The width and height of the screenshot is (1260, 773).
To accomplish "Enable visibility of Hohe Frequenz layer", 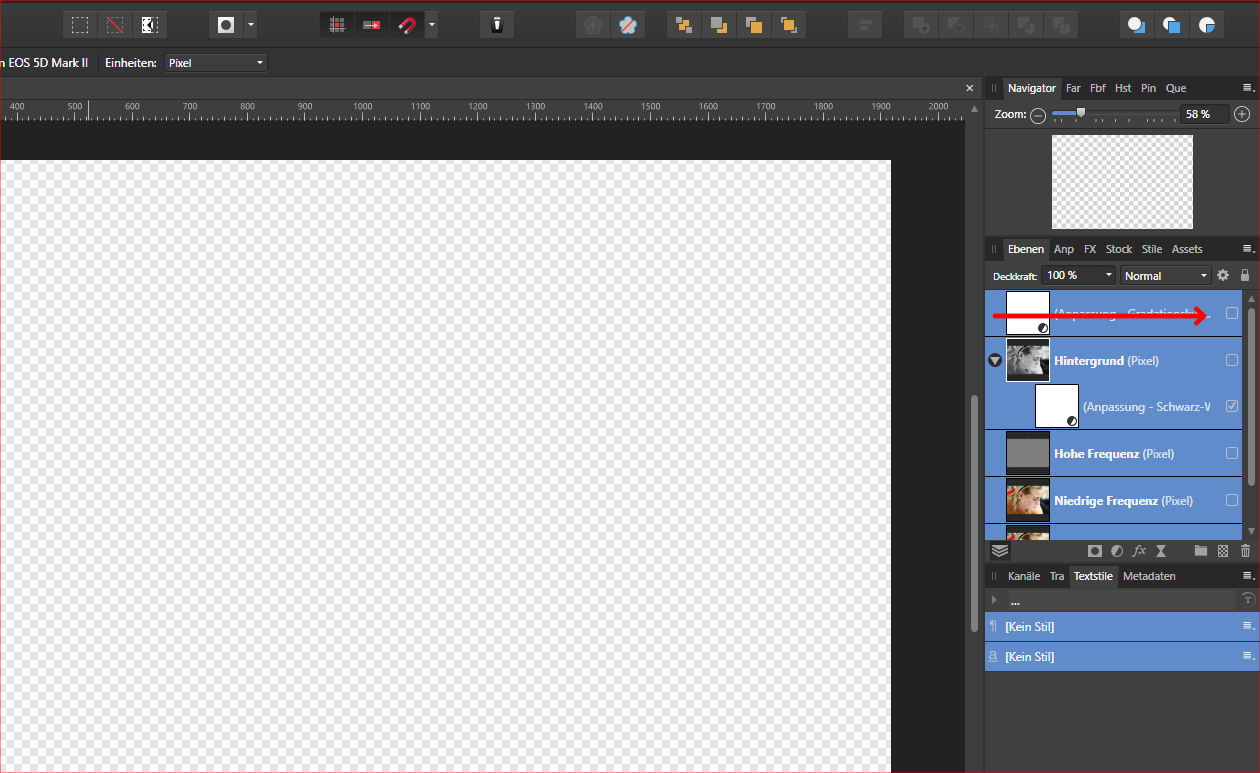I will point(1232,453).
